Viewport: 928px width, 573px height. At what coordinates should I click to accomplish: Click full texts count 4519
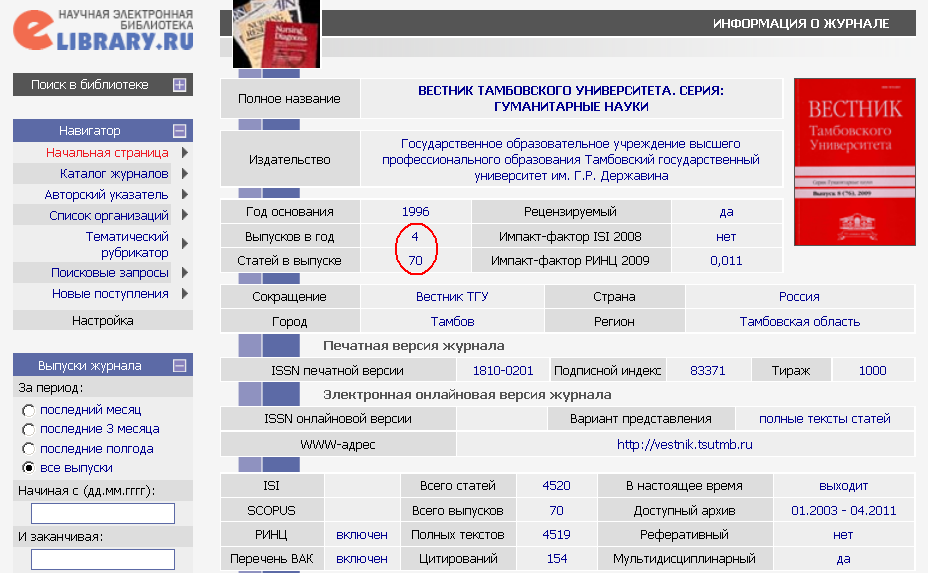click(556, 535)
